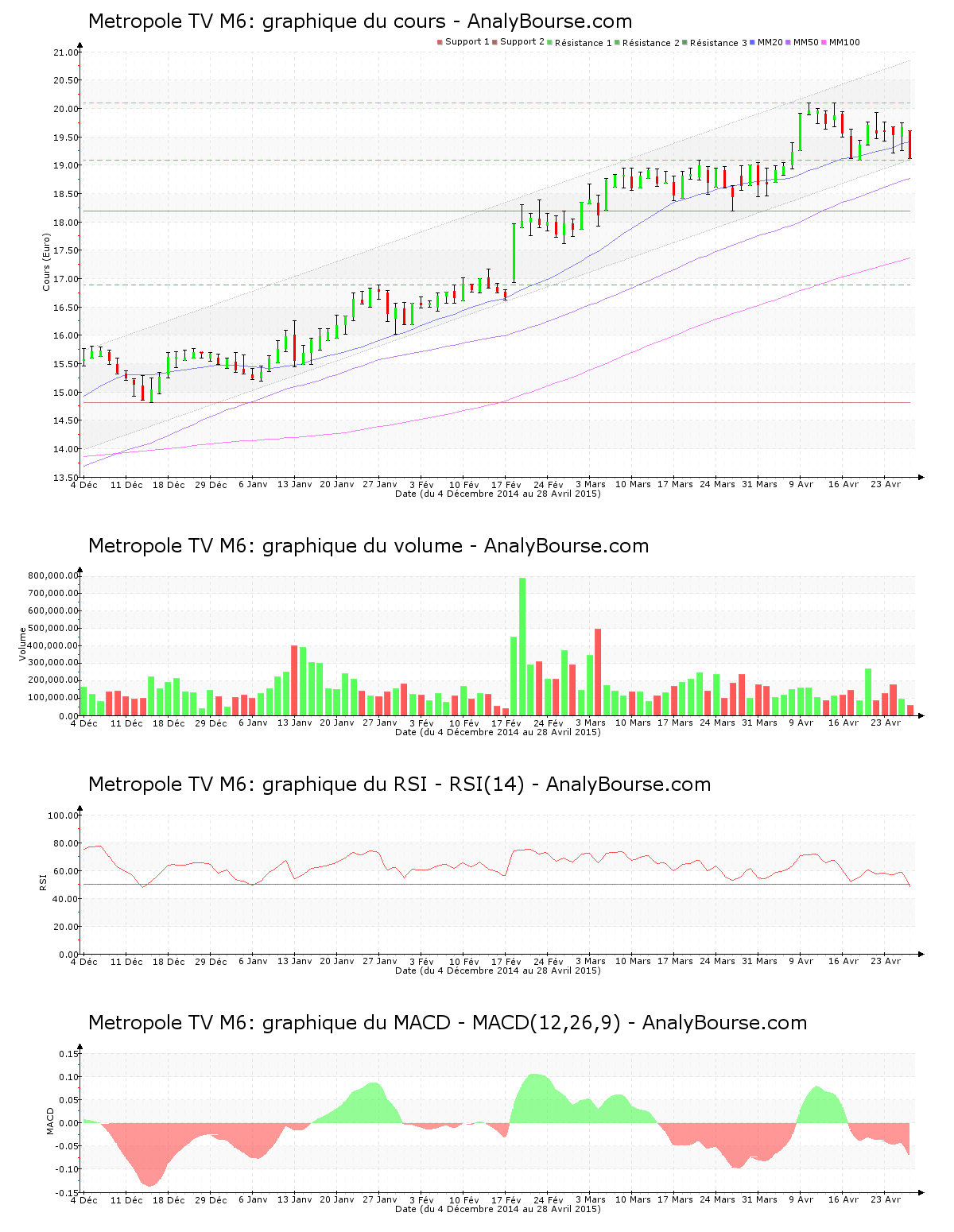Image resolution: width=954 pixels, height=1232 pixels.
Task: Click '6 Janv' date under the volume chart
Action: [x=253, y=723]
